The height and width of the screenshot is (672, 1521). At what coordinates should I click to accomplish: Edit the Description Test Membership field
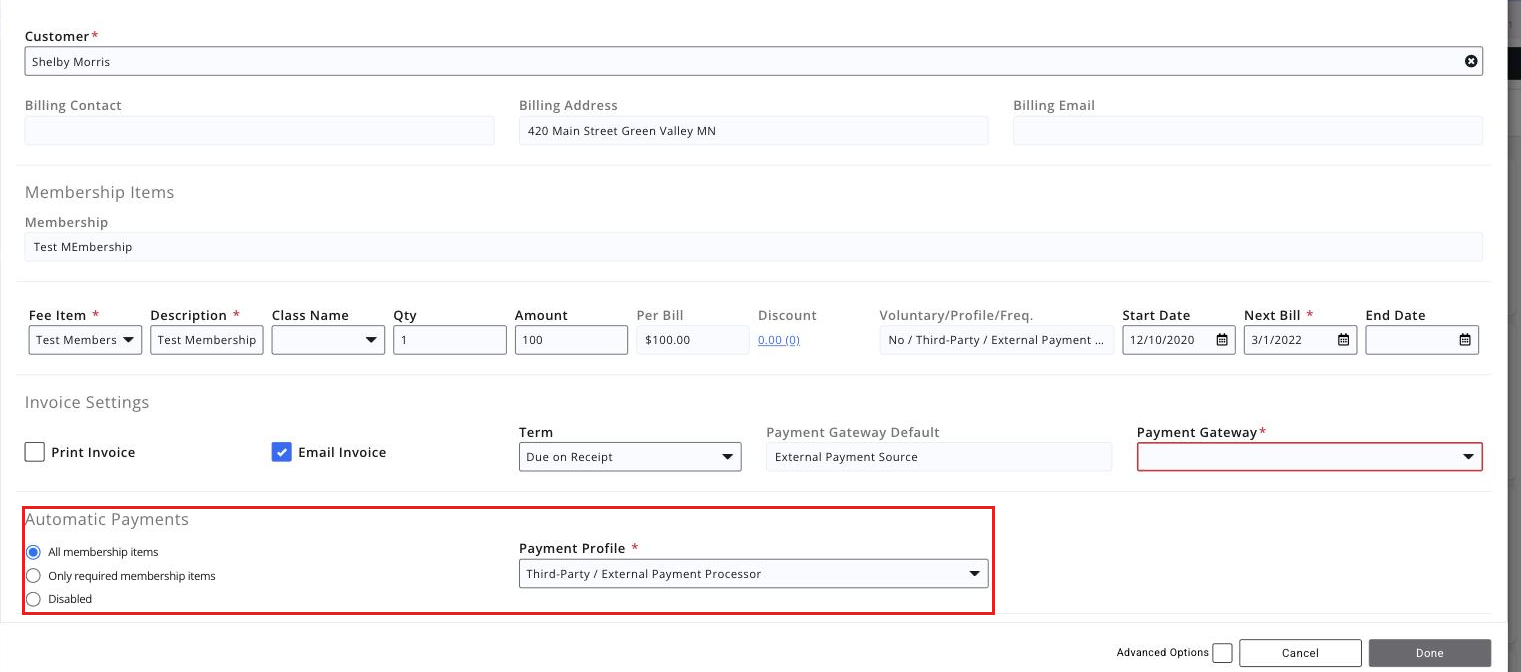click(207, 340)
